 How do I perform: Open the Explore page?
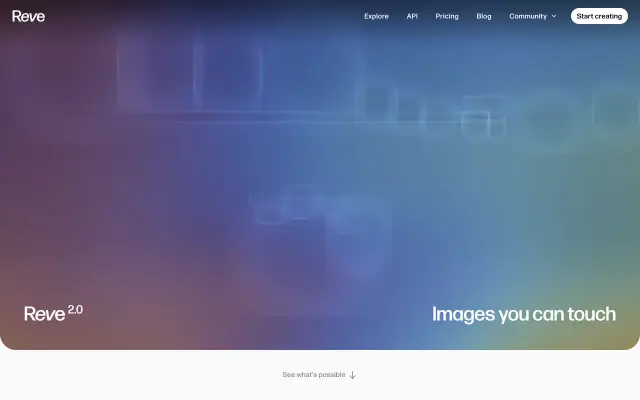[x=376, y=16]
